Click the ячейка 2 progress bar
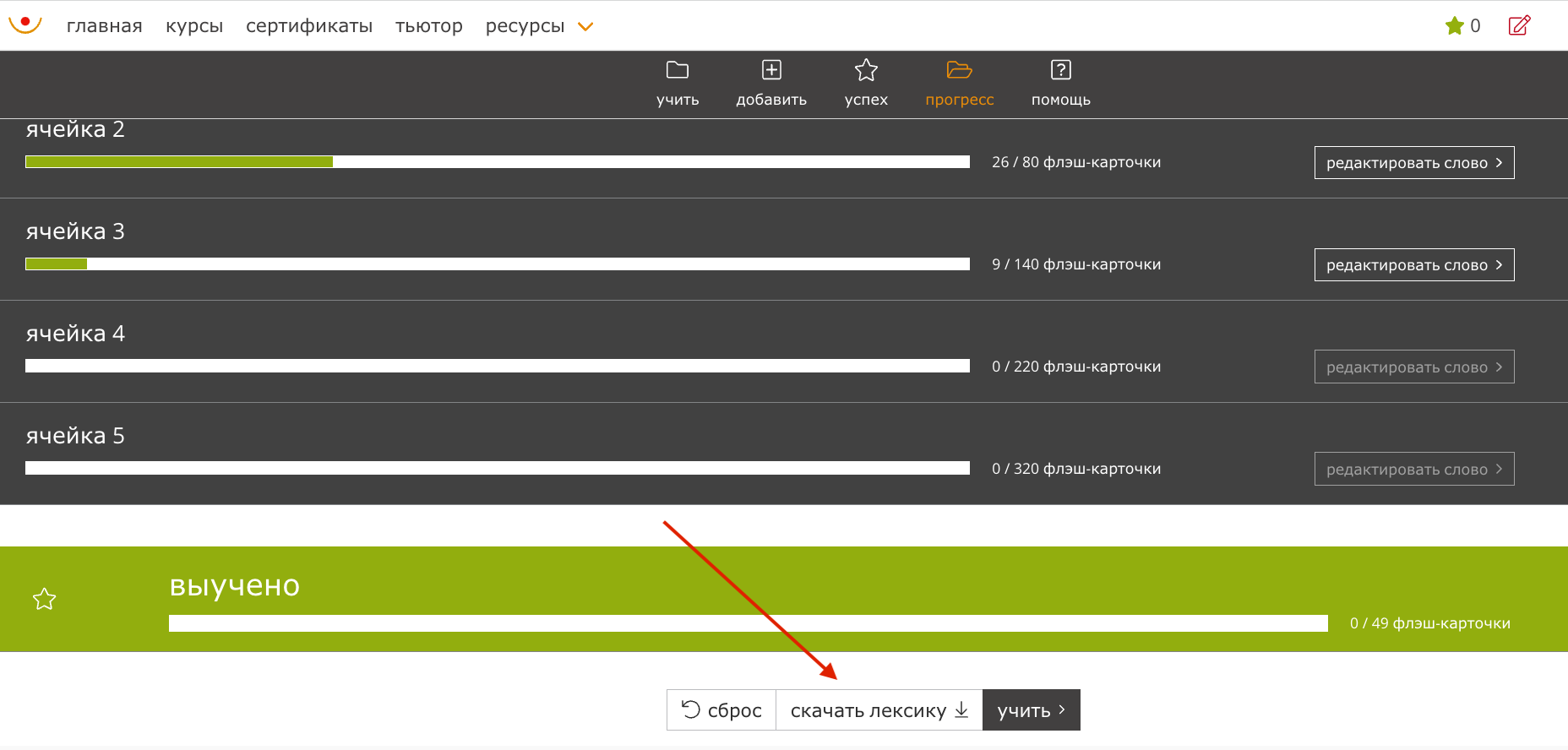1568x750 pixels. click(x=498, y=162)
